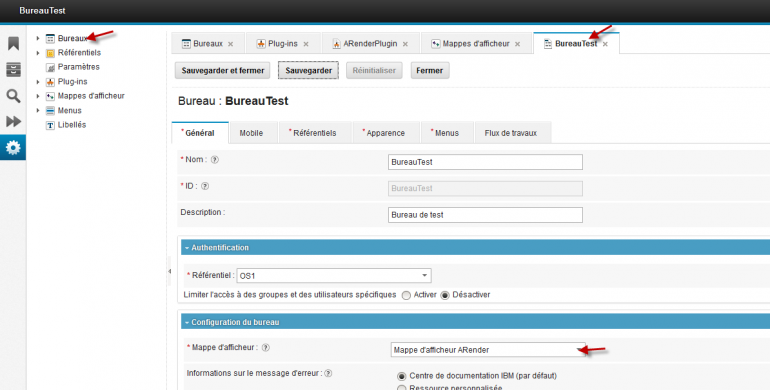Click the Fermer button
Image resolution: width=770 pixels, height=390 pixels.
point(430,70)
